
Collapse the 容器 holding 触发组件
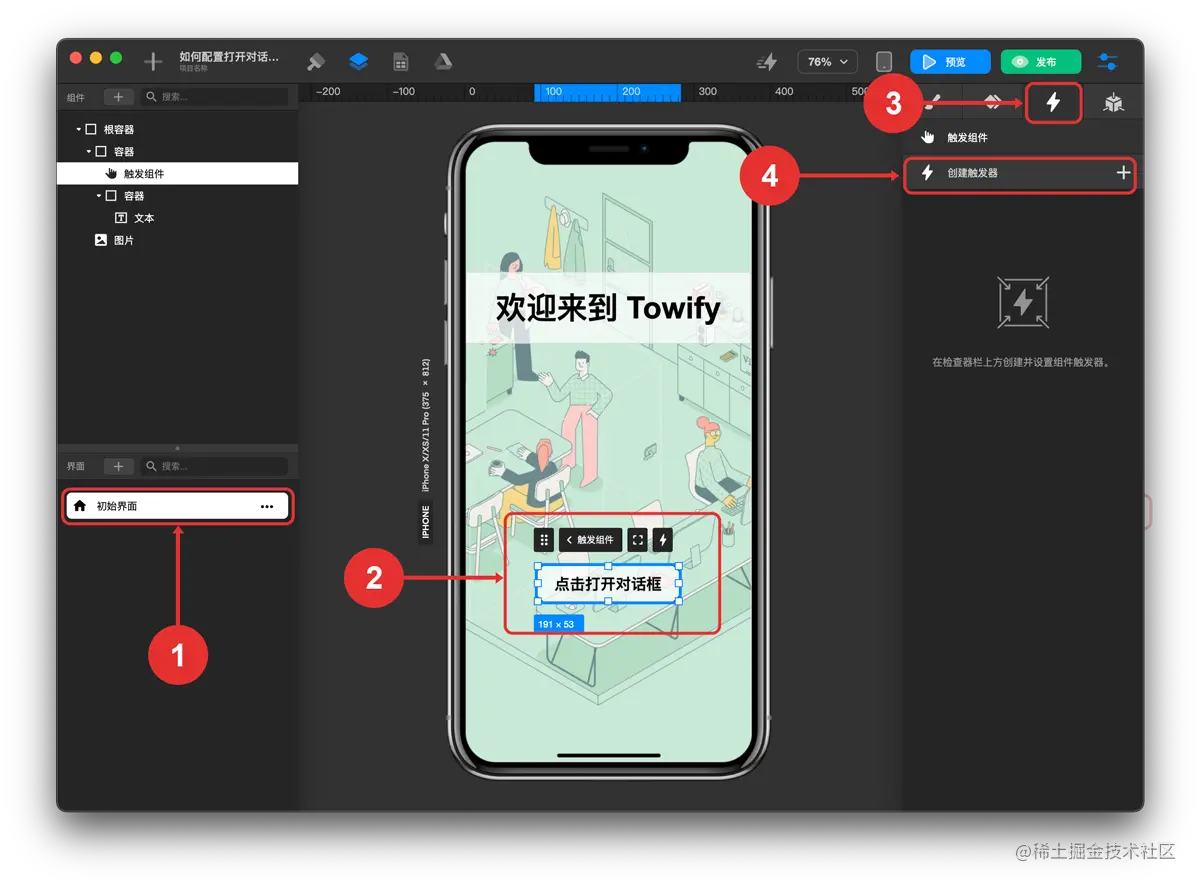(x=89, y=152)
